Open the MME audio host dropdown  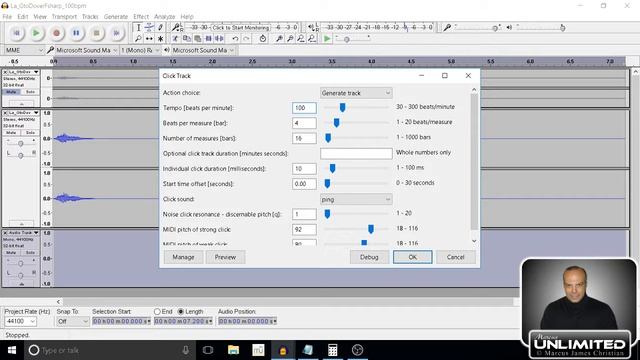coord(24,50)
